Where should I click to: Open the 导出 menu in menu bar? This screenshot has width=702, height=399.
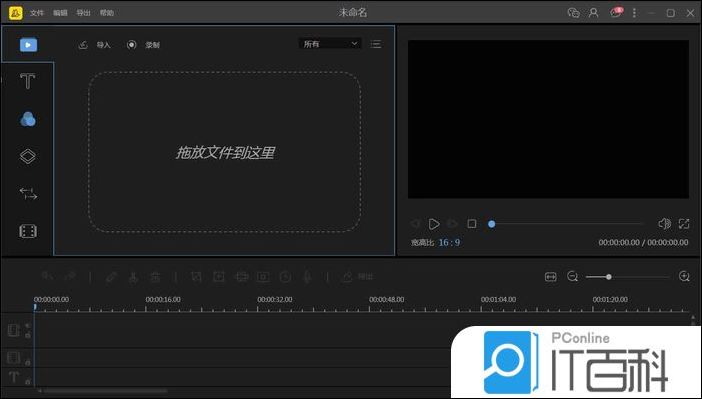tap(83, 13)
